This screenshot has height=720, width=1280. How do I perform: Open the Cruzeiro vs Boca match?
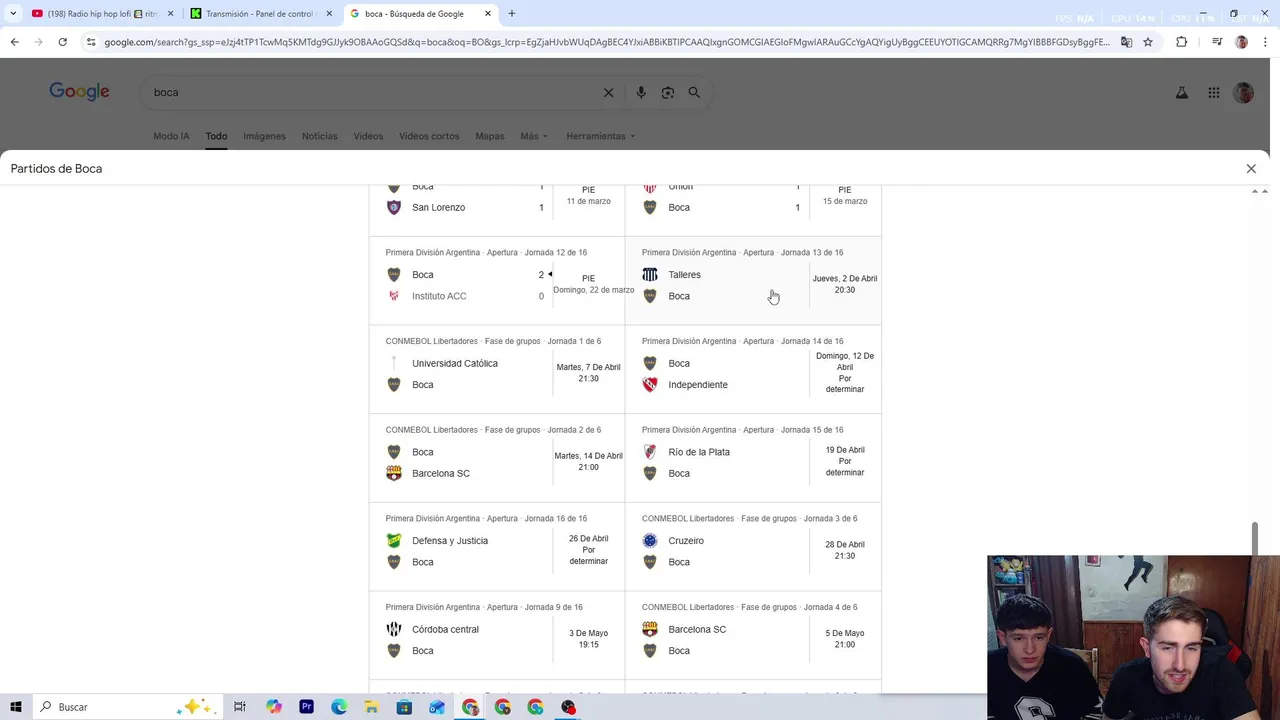coord(753,547)
